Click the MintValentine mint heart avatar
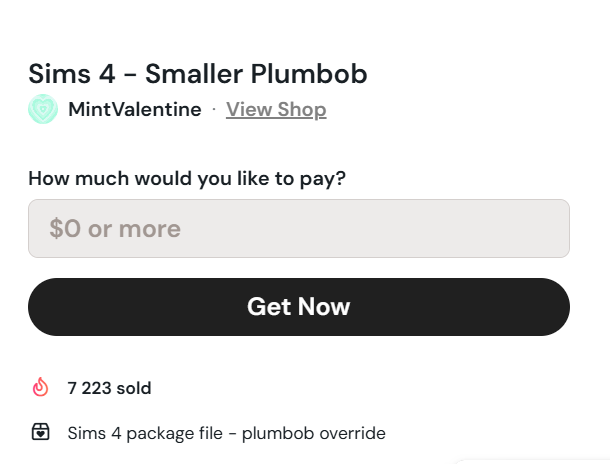The image size is (610, 464). pyautogui.click(x=43, y=109)
